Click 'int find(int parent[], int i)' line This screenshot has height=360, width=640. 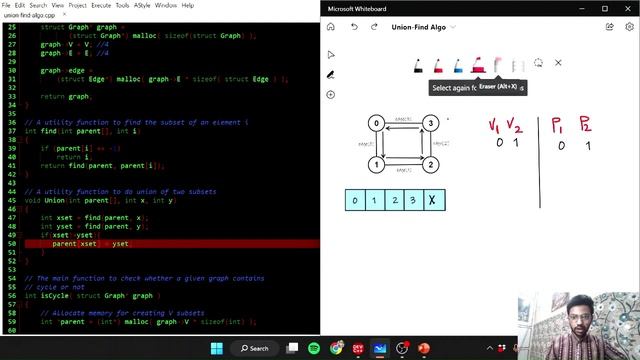click(82, 131)
